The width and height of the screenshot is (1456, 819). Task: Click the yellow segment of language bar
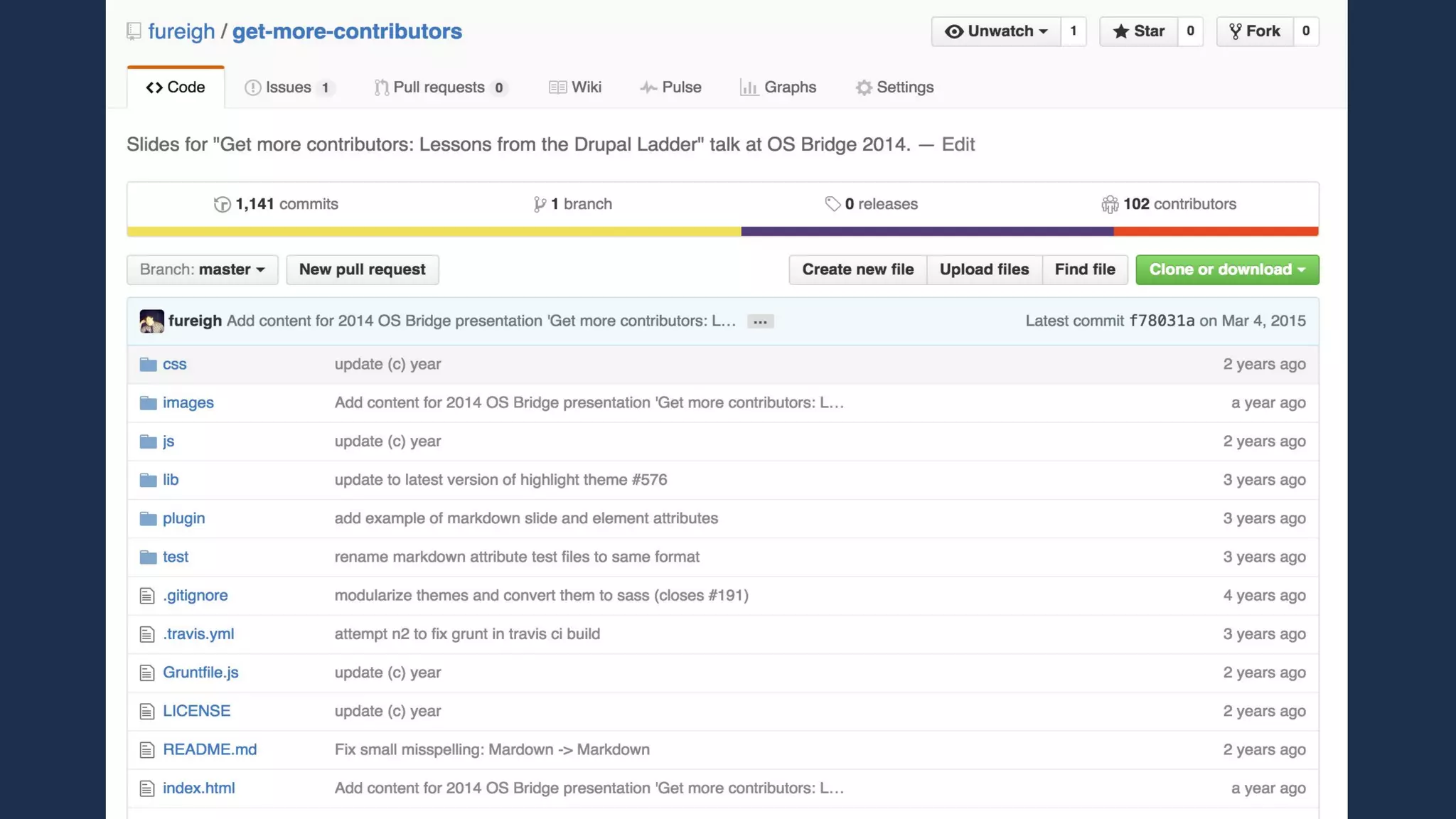pos(434,232)
